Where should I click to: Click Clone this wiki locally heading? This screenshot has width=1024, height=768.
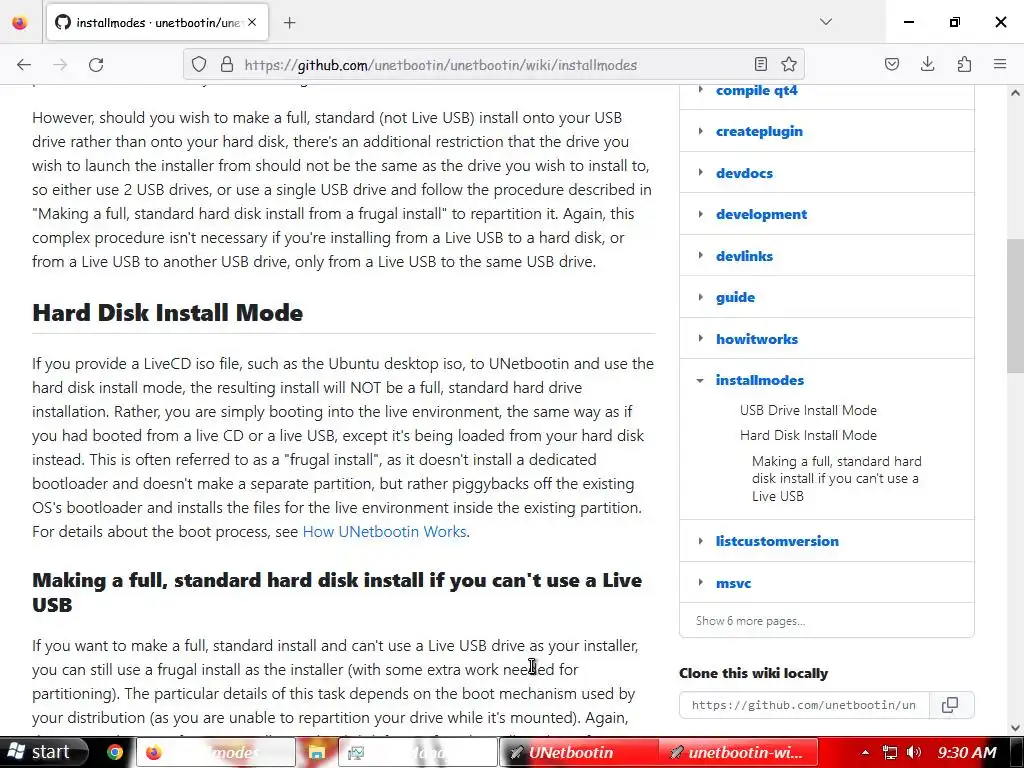(754, 673)
